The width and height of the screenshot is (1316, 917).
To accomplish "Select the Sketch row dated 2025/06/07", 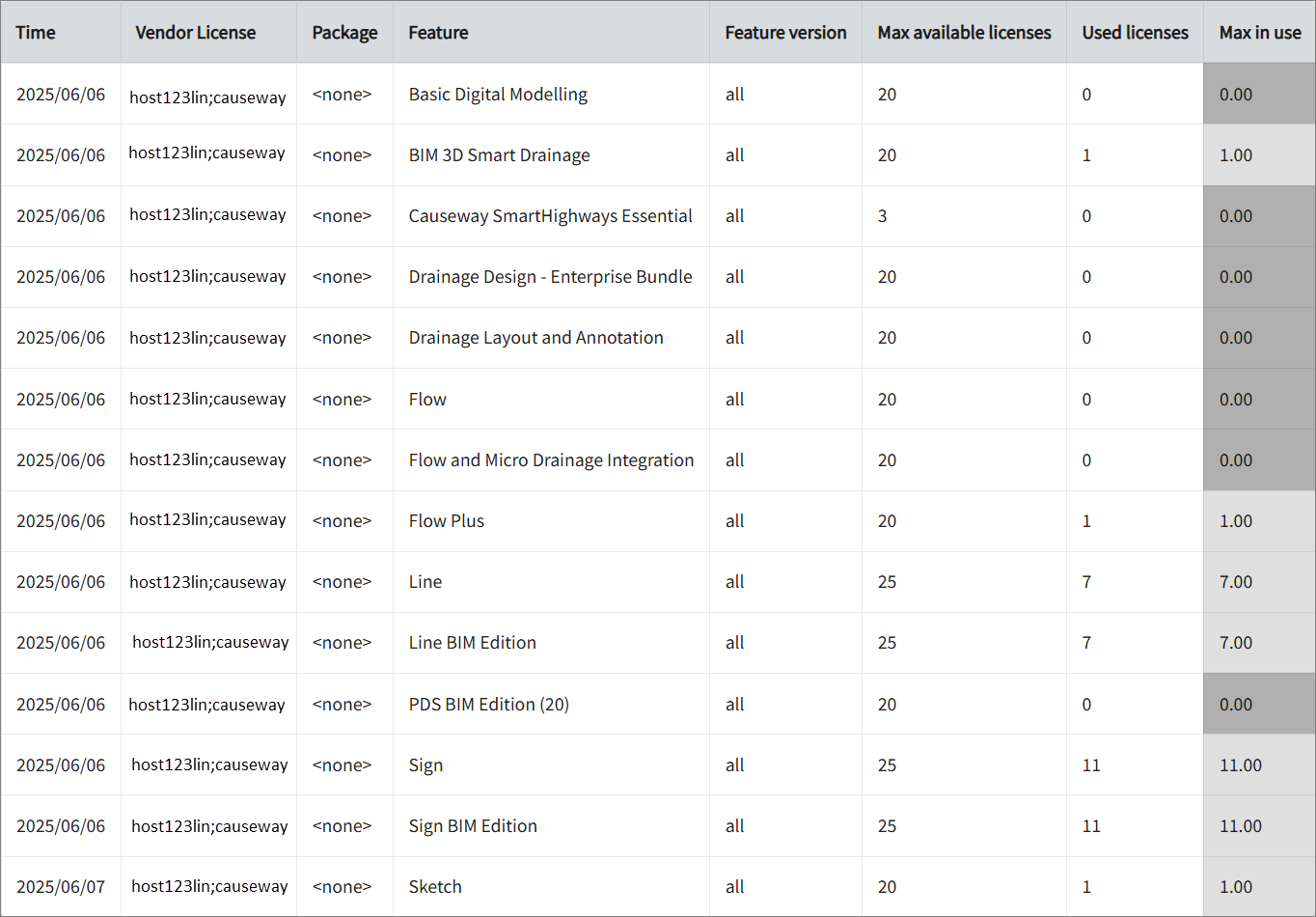I will click(x=434, y=886).
